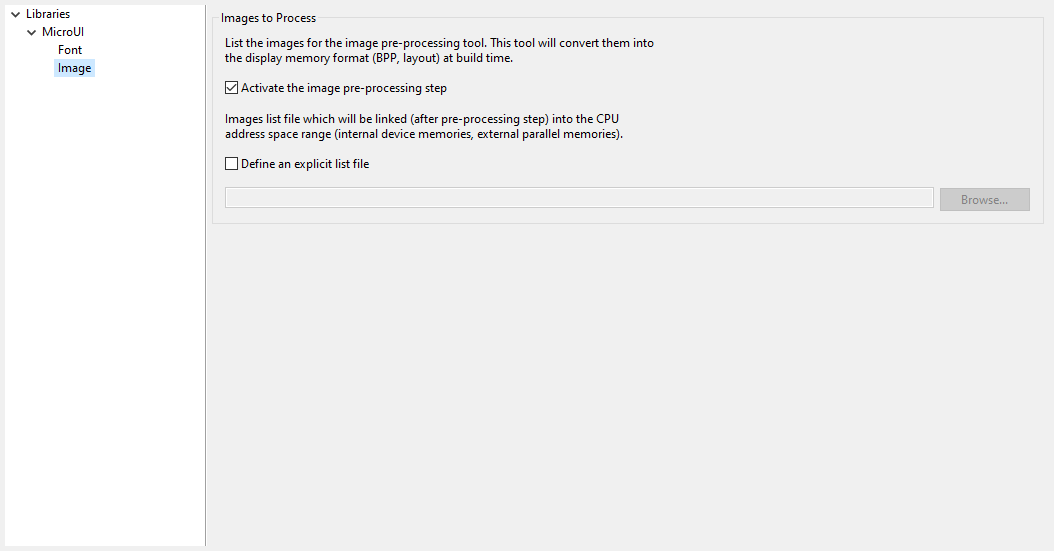
Task: Click the "display memory format (BPP, layout)" text line
Action: 369,58
